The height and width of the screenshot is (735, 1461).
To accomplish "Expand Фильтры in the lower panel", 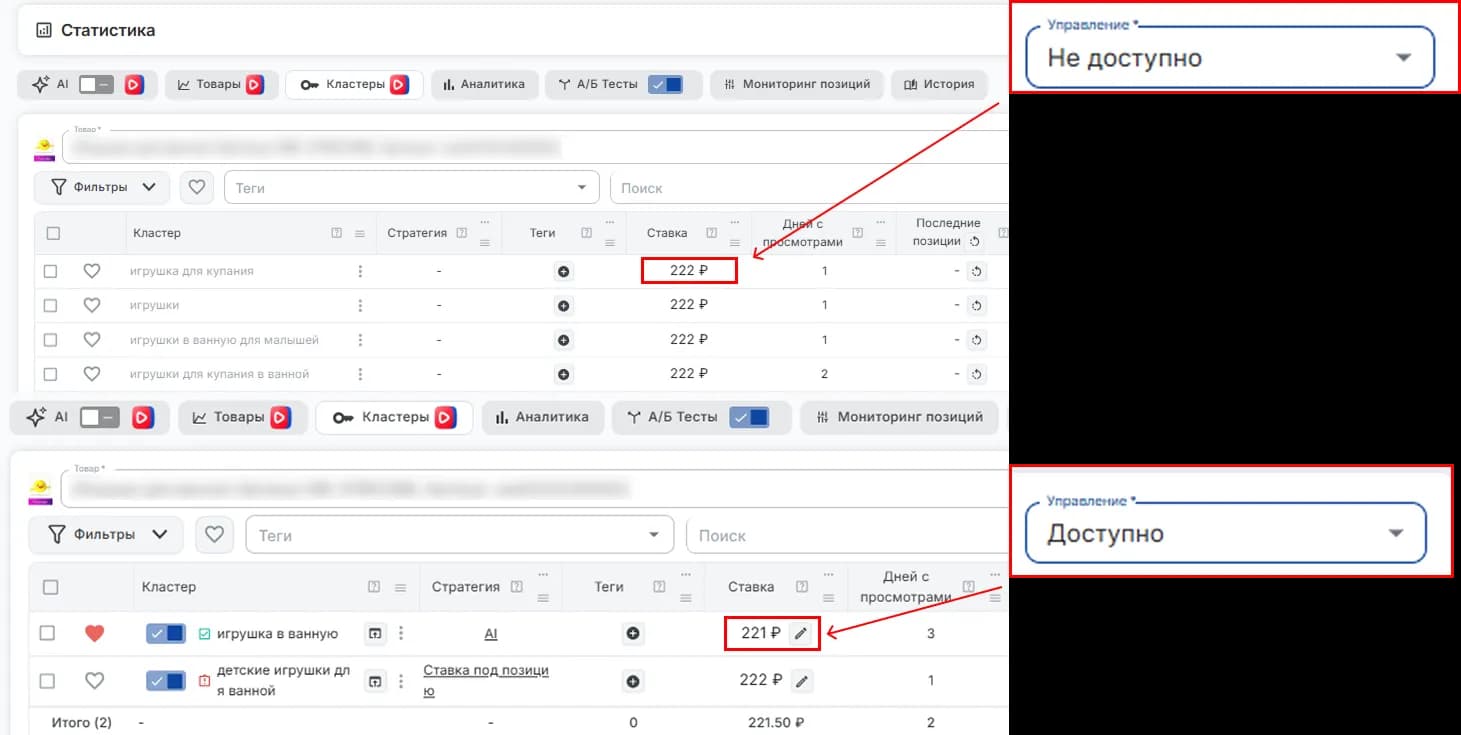I will tap(106, 534).
